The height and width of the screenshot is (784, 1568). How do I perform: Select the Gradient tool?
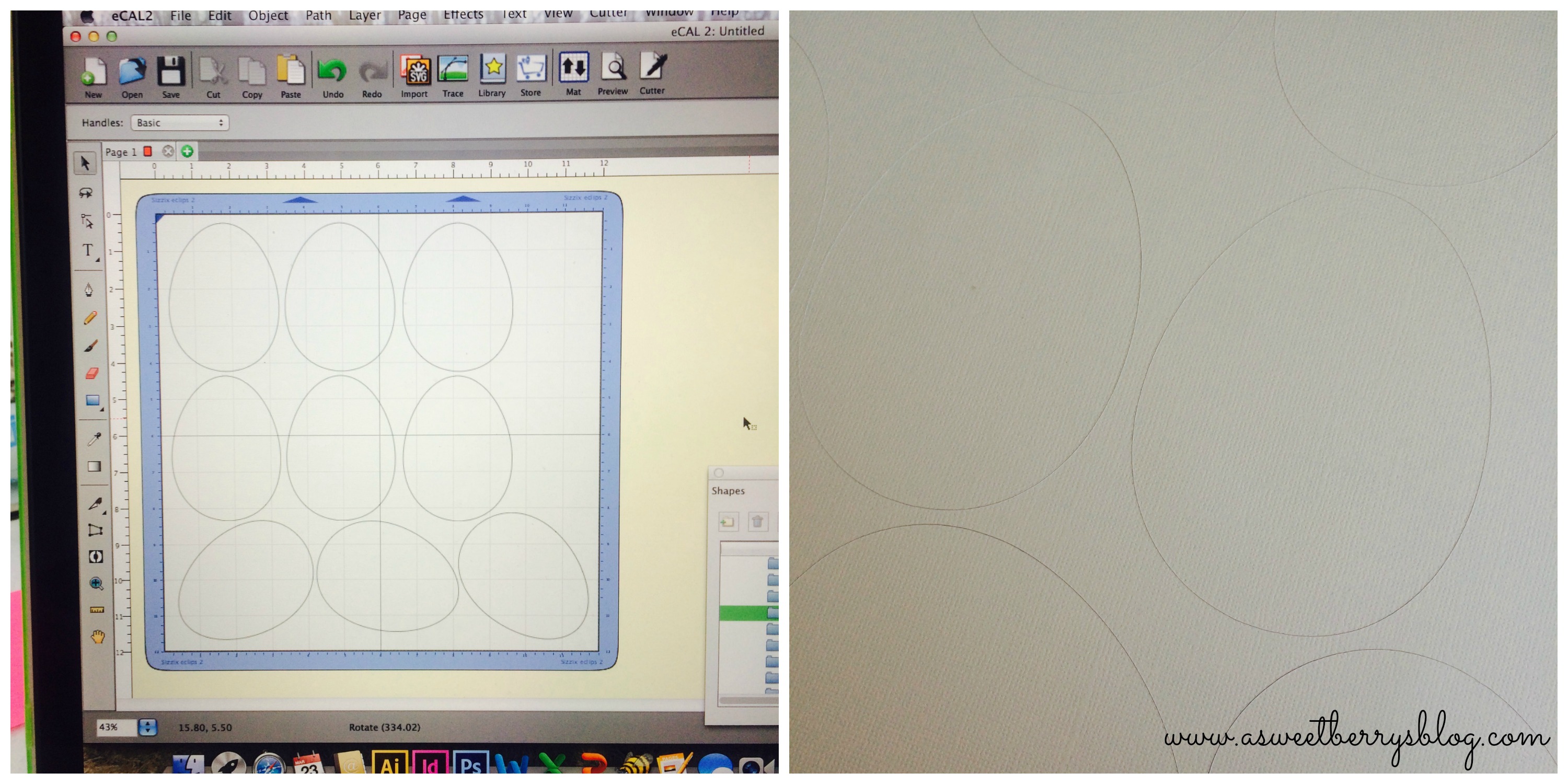click(x=95, y=466)
